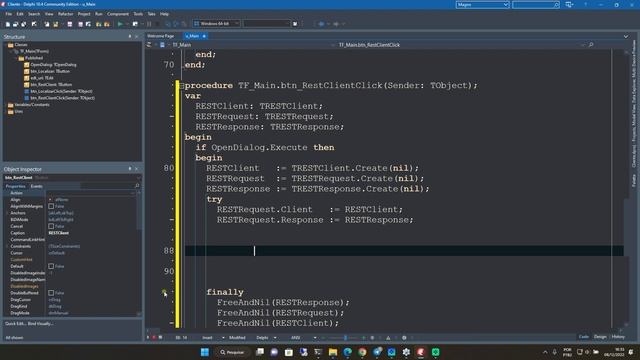Open the ANSI encoding dropdown in status bar
This screenshot has width=640, height=360.
(315, 338)
